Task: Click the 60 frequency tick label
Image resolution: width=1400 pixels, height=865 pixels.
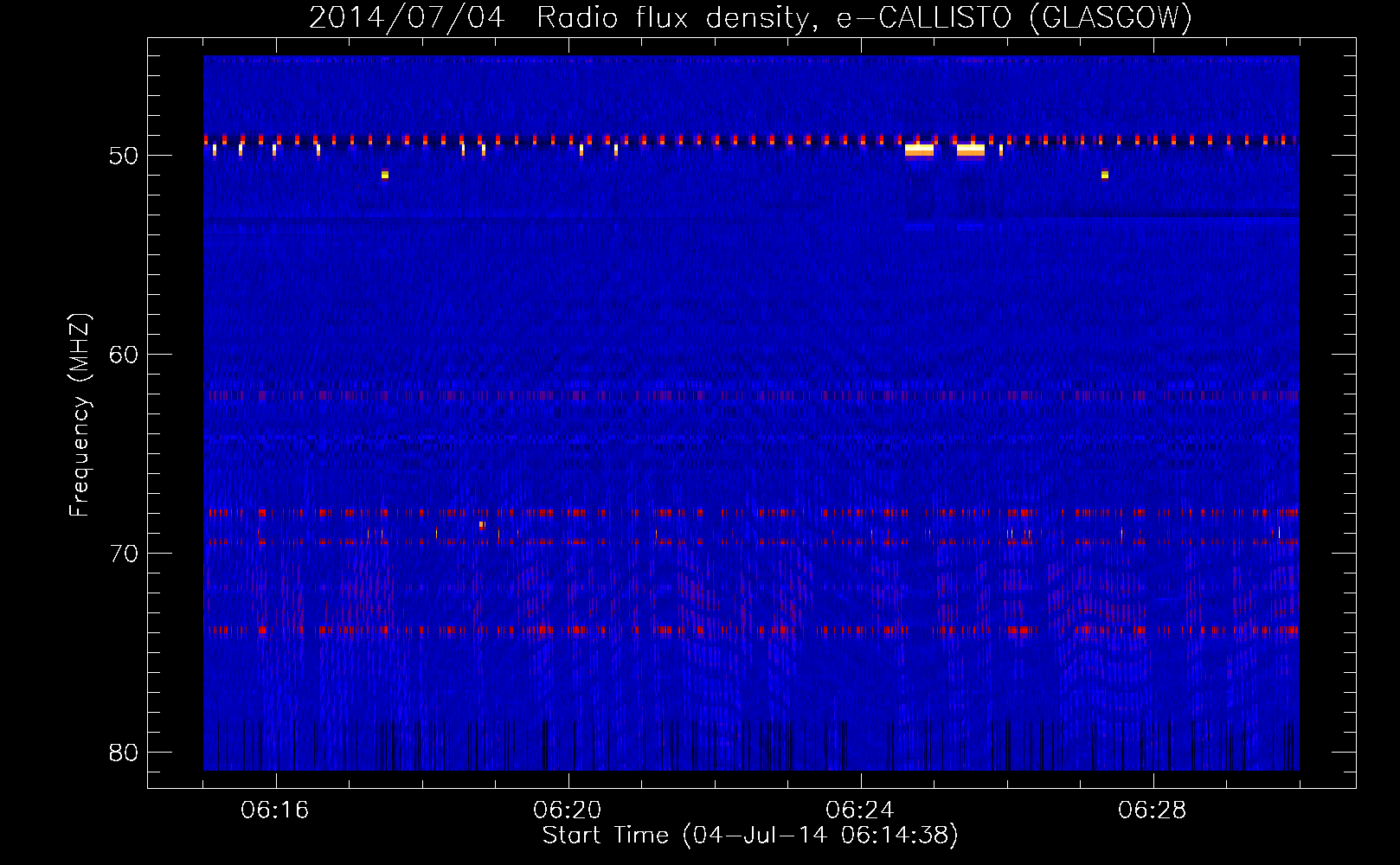Action: [124, 355]
